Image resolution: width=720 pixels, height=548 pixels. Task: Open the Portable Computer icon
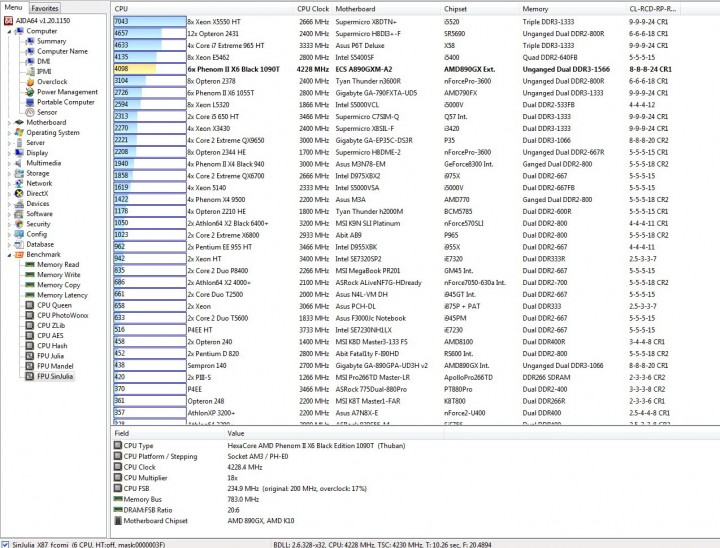click(x=30, y=102)
